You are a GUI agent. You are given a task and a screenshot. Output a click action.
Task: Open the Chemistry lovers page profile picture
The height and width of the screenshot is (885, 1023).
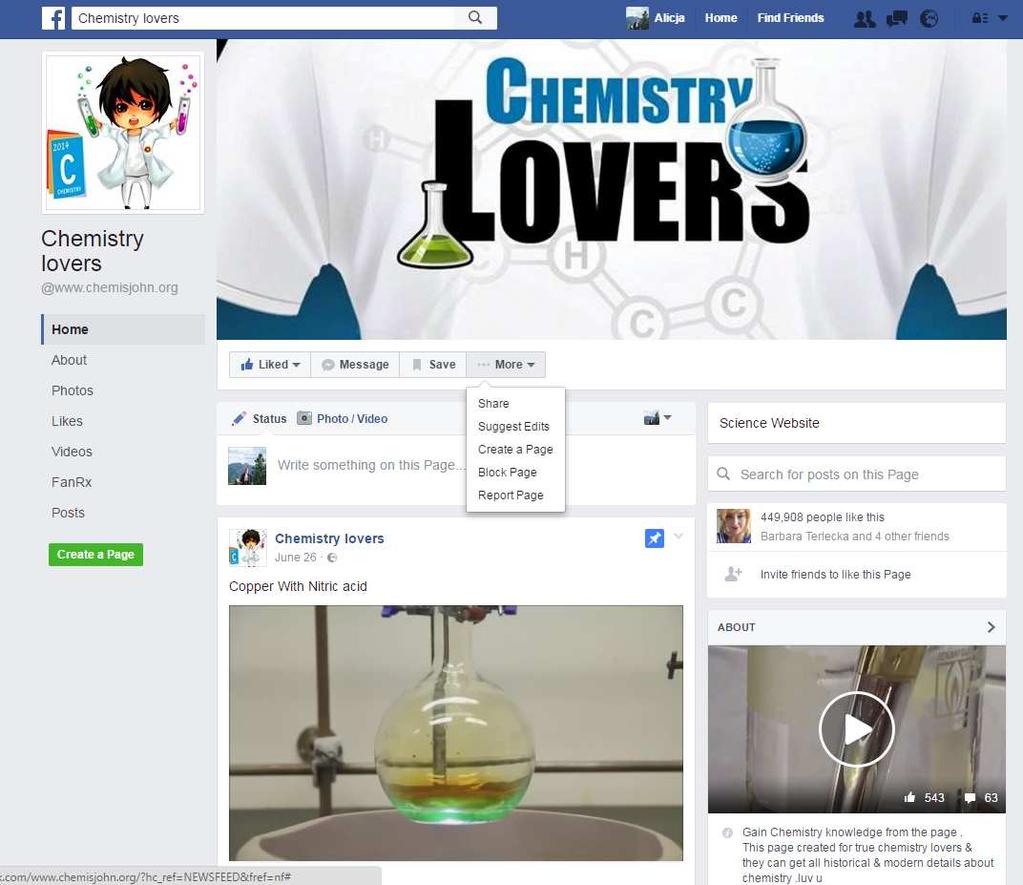123,133
